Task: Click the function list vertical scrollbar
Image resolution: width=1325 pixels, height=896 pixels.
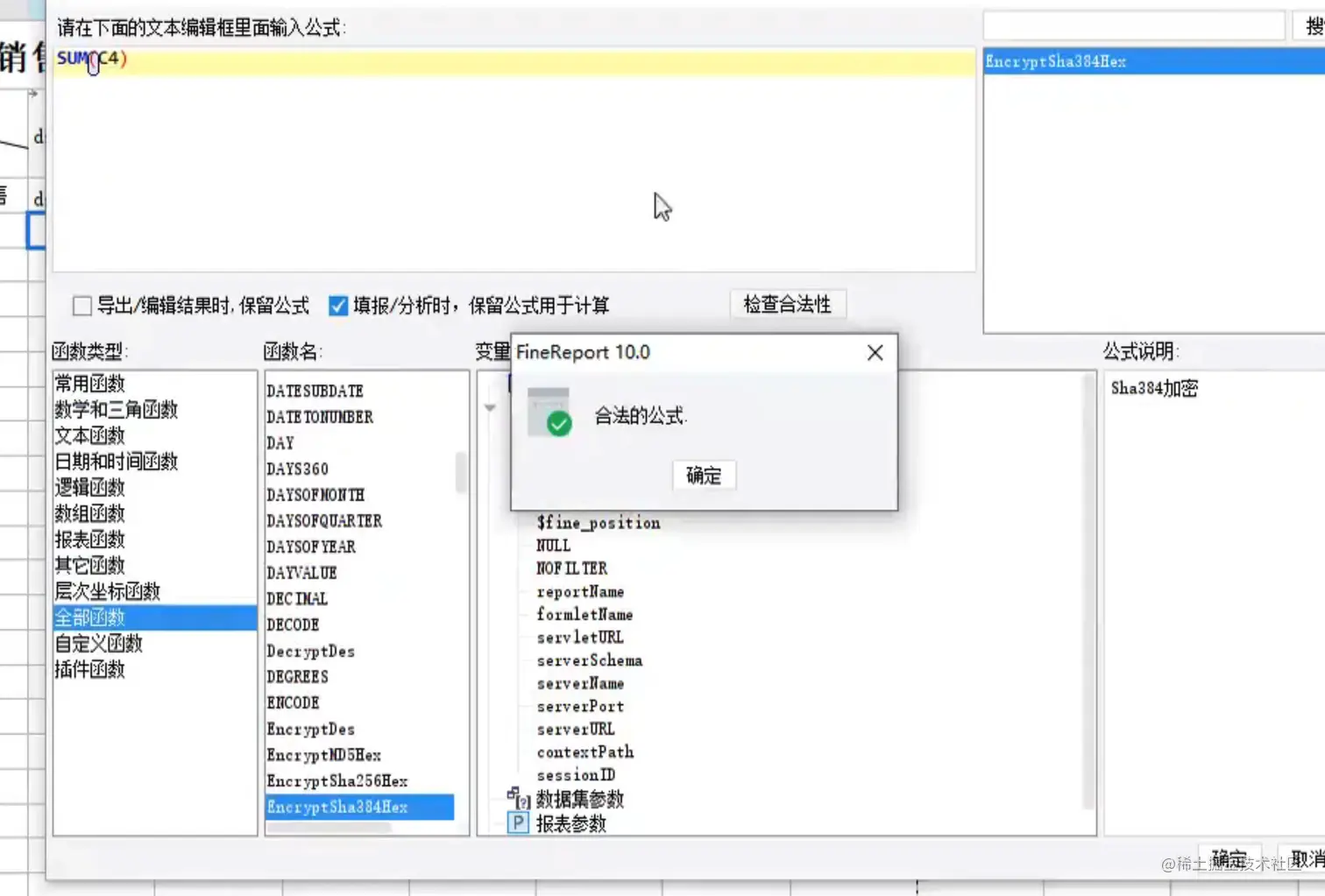Action: pos(461,473)
